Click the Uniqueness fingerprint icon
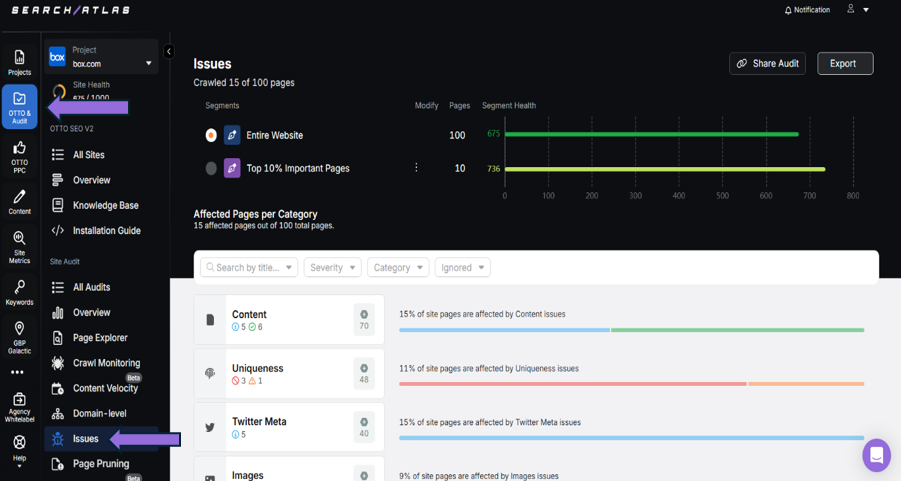Screen dimensions: 901x481 pyautogui.click(x=210, y=374)
